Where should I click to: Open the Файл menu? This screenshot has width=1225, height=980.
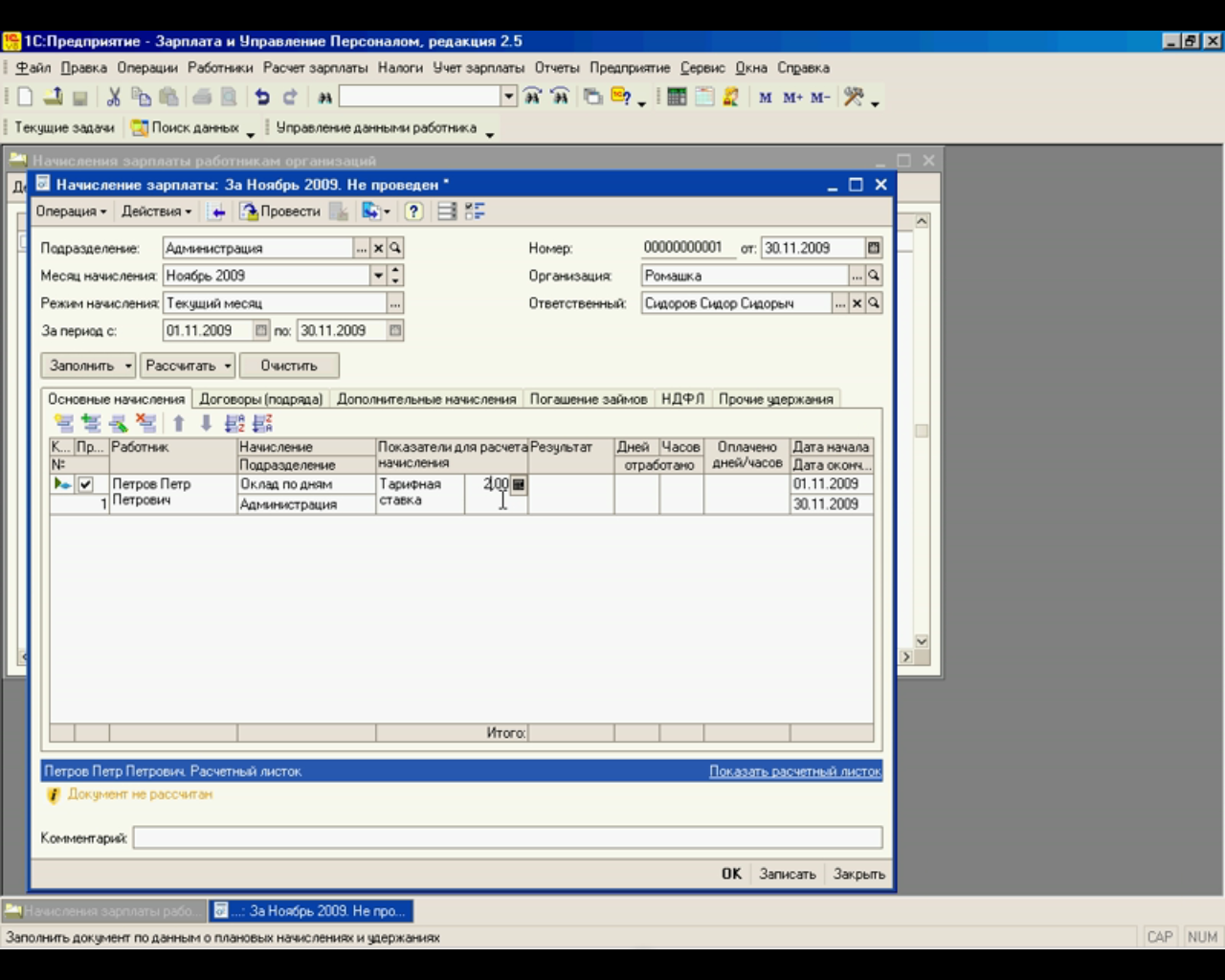click(x=33, y=68)
